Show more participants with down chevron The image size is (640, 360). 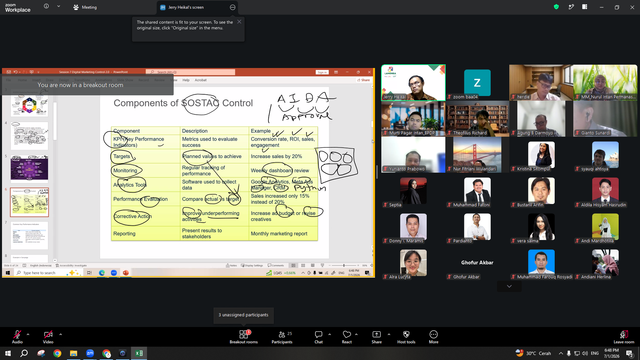509,286
